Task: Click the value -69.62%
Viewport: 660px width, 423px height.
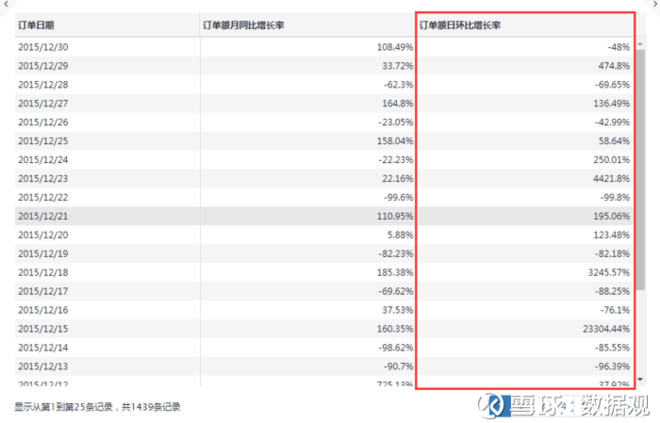Action: pos(396,291)
